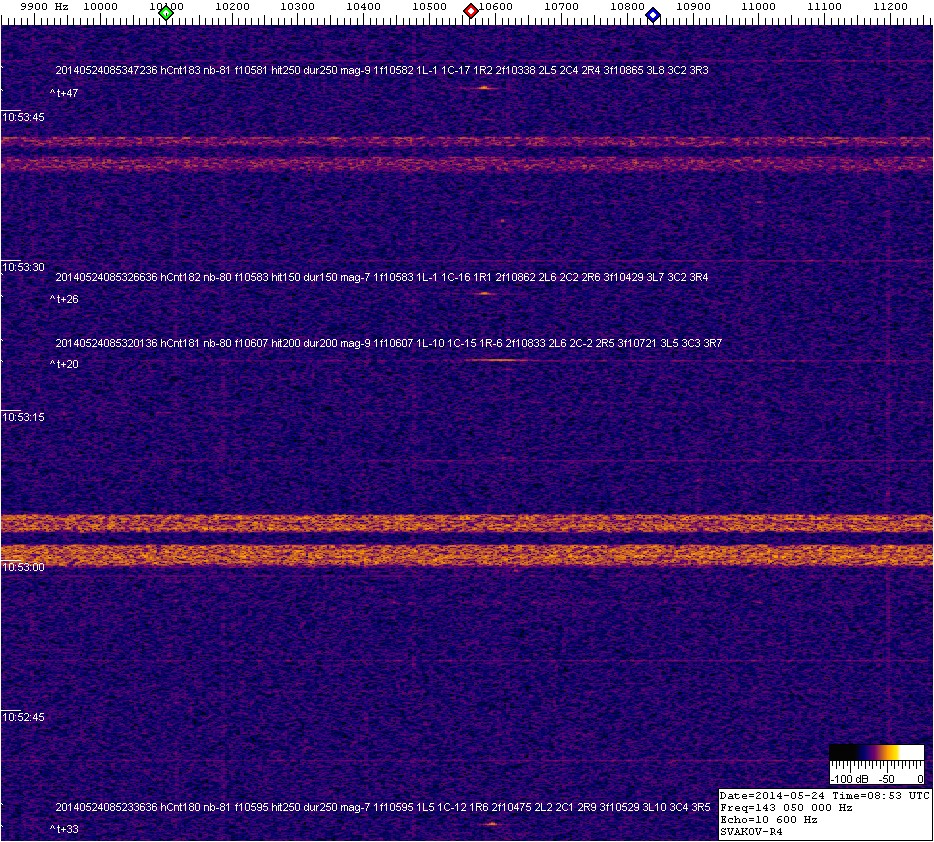Select the red diamond frequency marker
934x842 pixels.
(470, 11)
